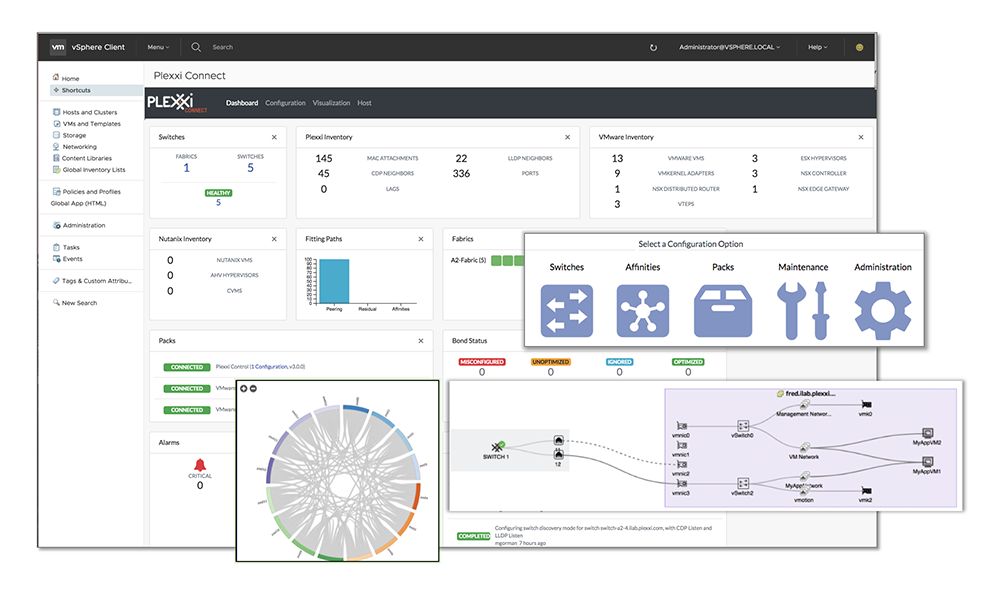Open the Menu dropdown in the top bar
Image resolution: width=1000 pixels, height=594 pixels.
[156, 47]
